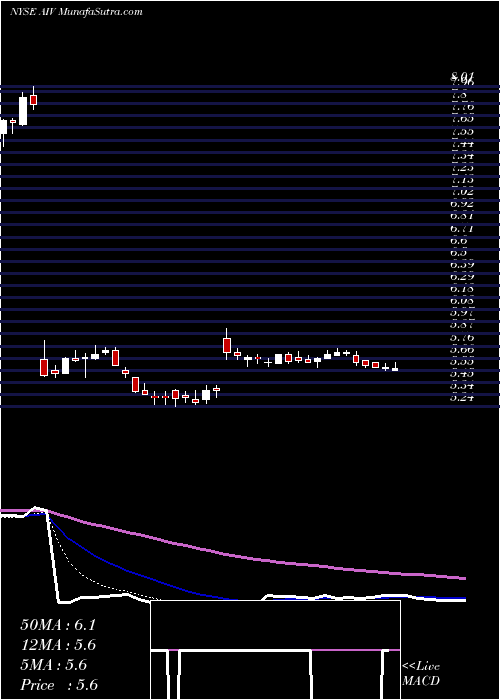
Task: Click the 50MA : 6.1 label
Action: [x=58, y=625]
